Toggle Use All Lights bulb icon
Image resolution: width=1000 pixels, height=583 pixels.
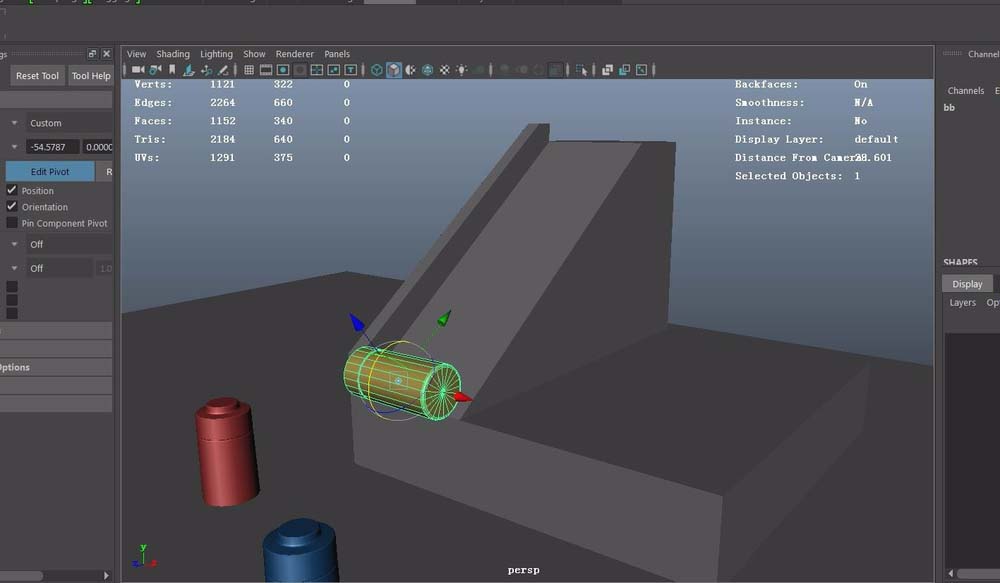[x=462, y=70]
